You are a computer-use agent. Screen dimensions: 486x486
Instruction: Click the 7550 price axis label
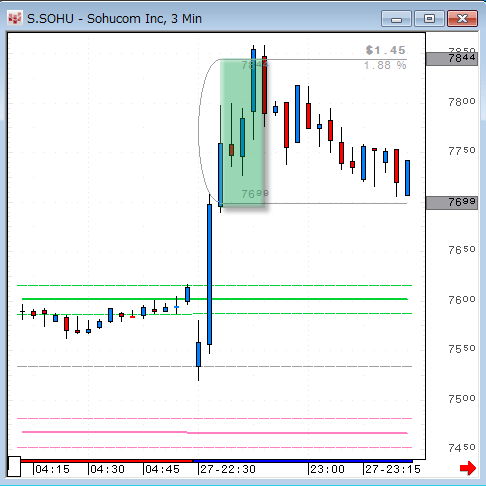[462, 349]
